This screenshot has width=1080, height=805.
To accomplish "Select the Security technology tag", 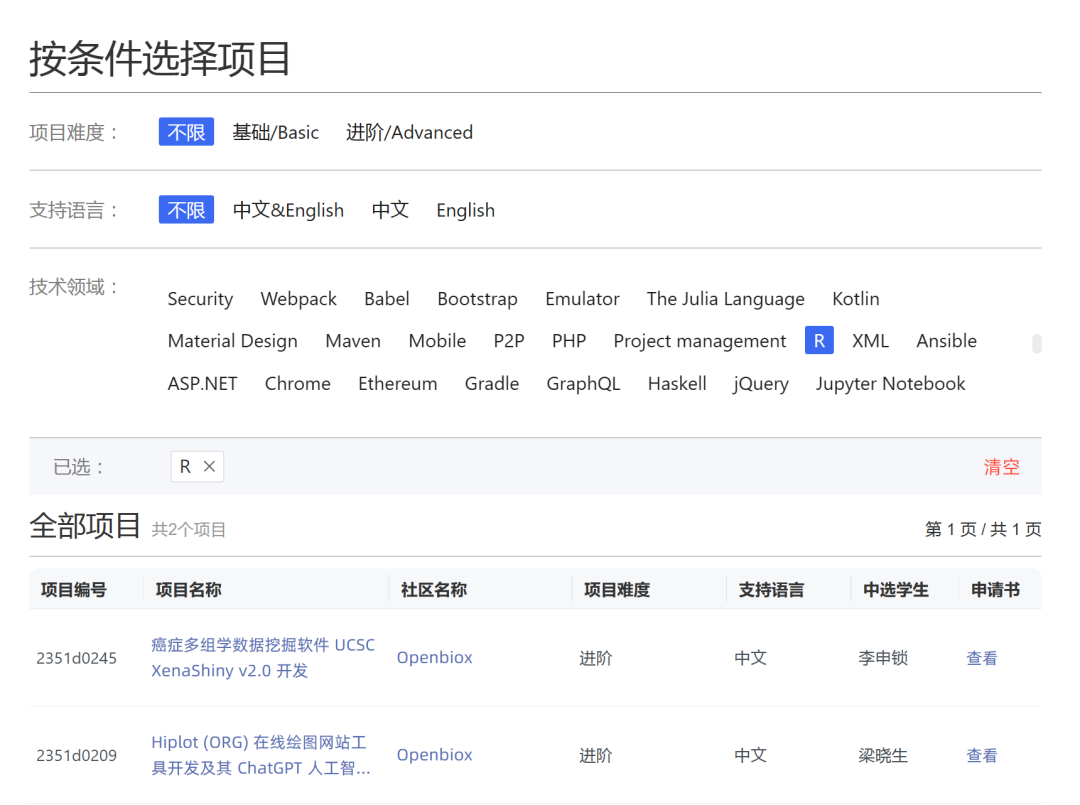I will click(x=200, y=298).
